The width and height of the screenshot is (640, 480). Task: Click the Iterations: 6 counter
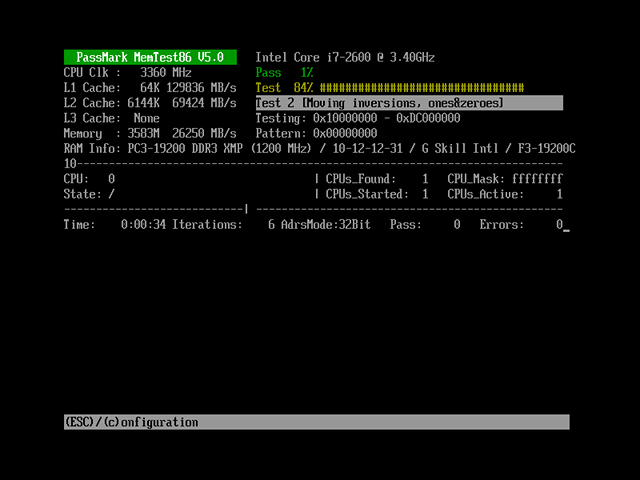click(x=223, y=225)
